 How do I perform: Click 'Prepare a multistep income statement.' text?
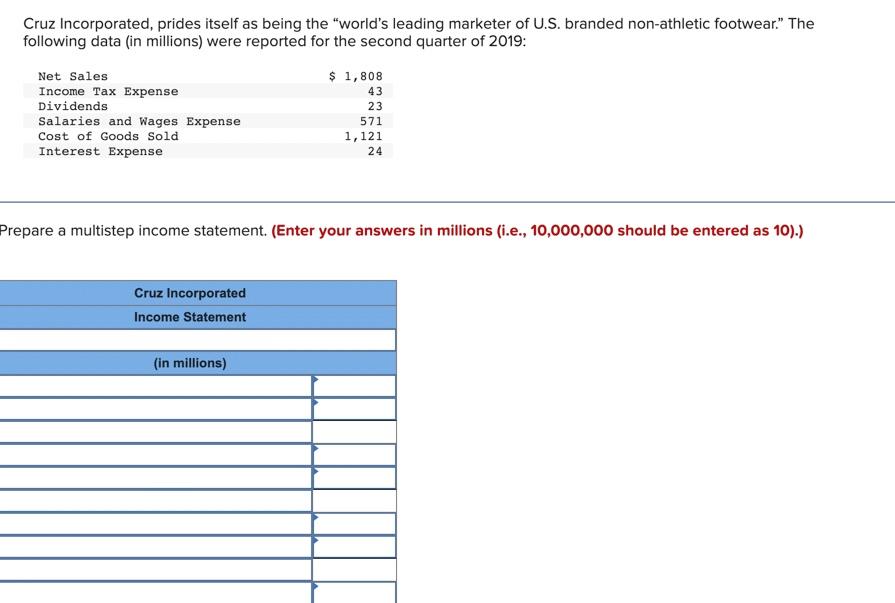(133, 231)
